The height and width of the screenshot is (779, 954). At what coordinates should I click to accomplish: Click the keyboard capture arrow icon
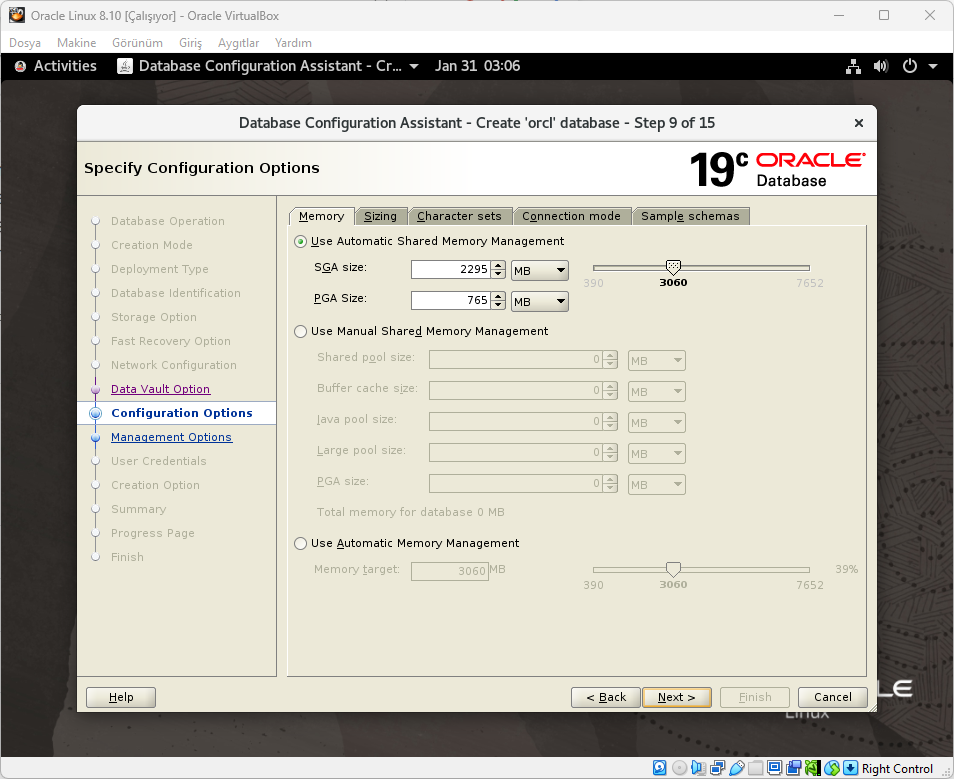point(851,767)
